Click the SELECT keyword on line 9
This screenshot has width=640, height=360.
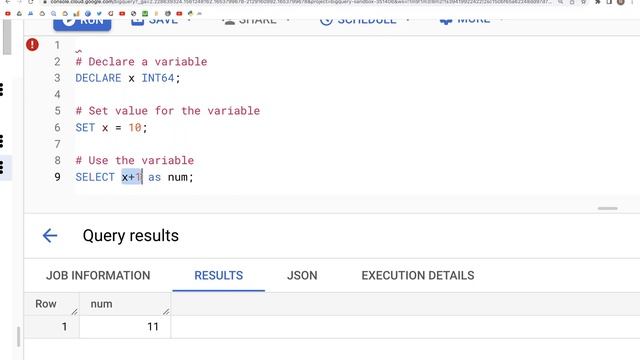tap(95, 177)
